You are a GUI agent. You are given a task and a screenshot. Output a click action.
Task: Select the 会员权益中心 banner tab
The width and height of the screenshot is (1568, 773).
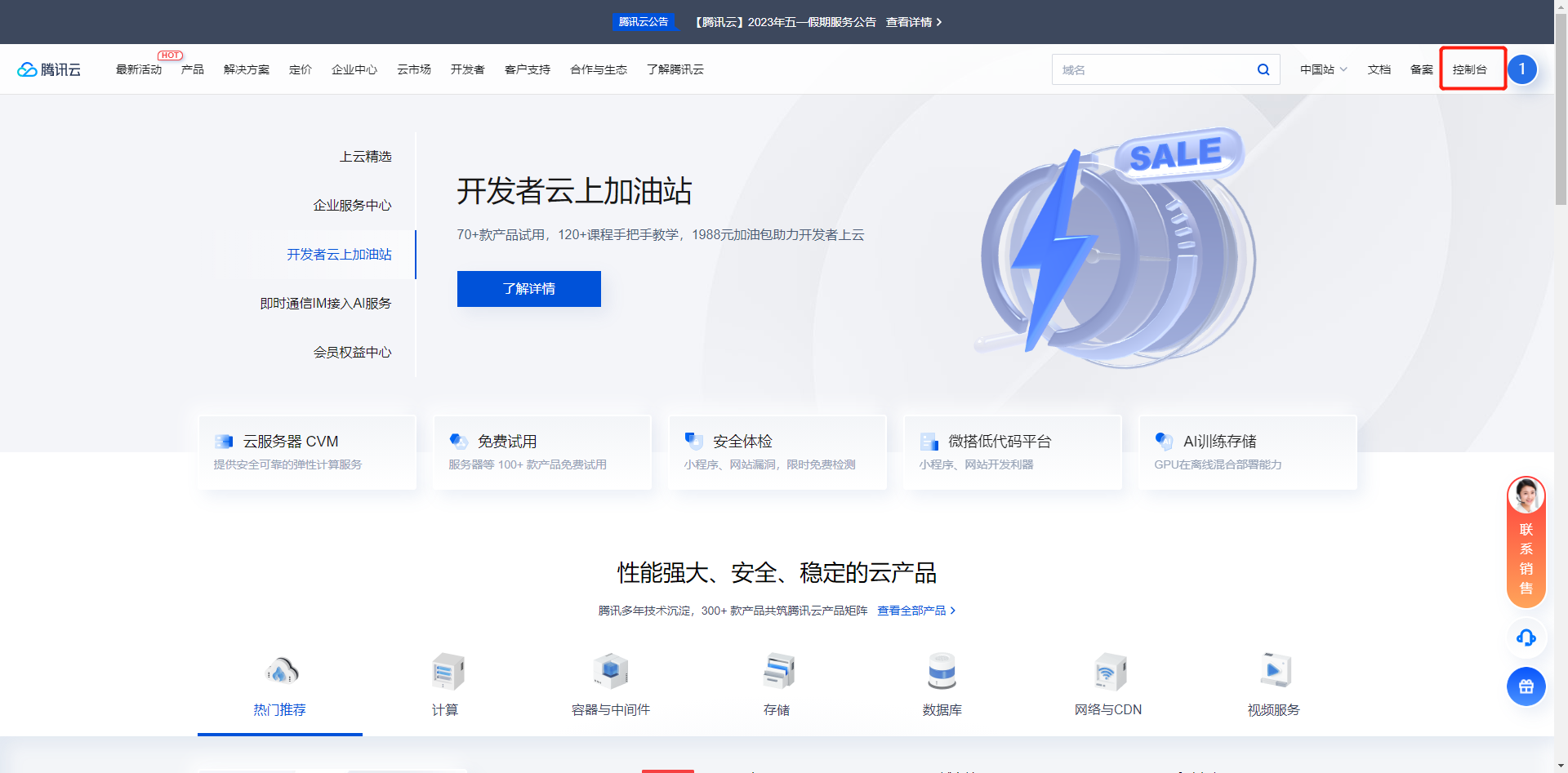tap(353, 353)
